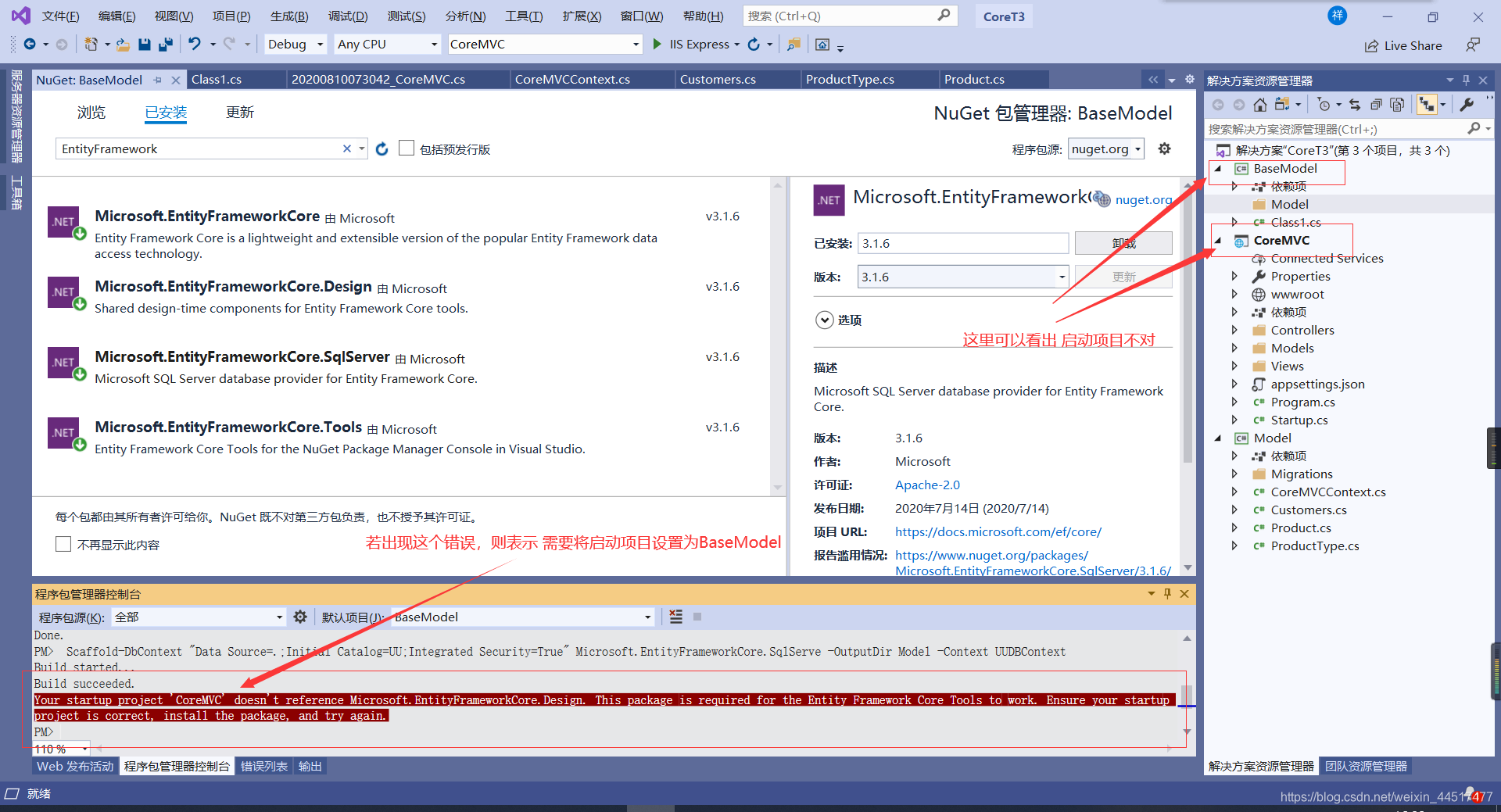Select Microsoft.EntityFrameworkCore.Tools package

click(x=400, y=438)
